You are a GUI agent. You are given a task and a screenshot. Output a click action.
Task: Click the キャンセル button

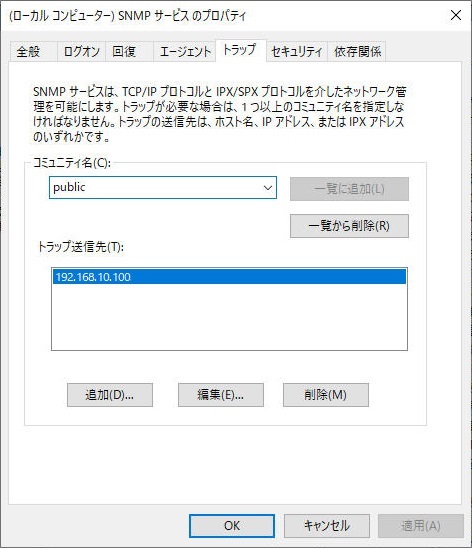click(x=327, y=526)
